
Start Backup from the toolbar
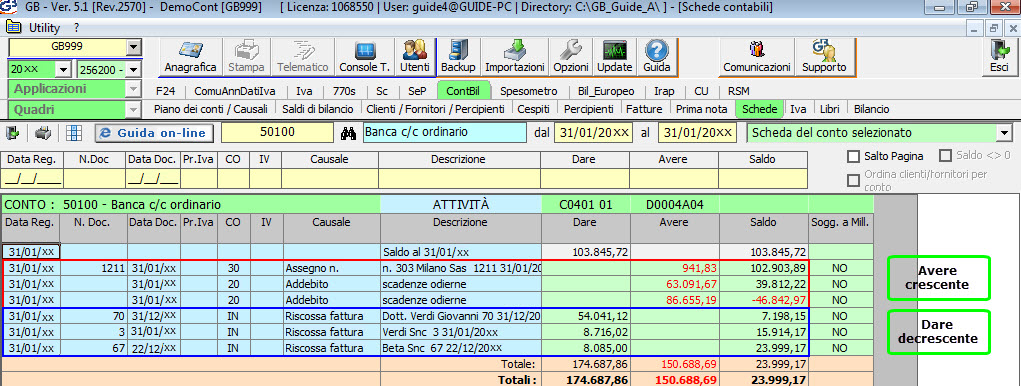[x=458, y=57]
